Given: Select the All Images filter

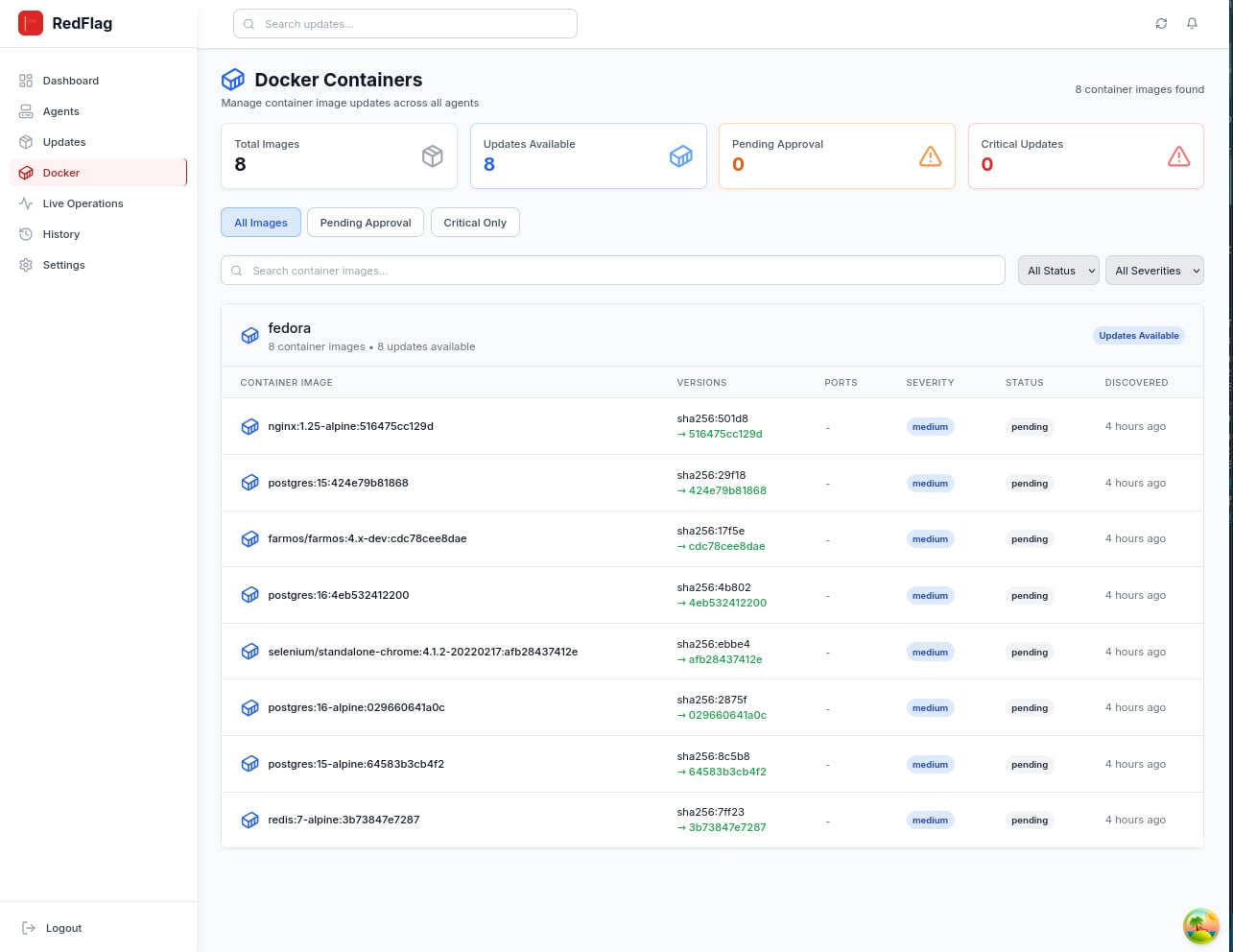Looking at the screenshot, I should (x=261, y=223).
